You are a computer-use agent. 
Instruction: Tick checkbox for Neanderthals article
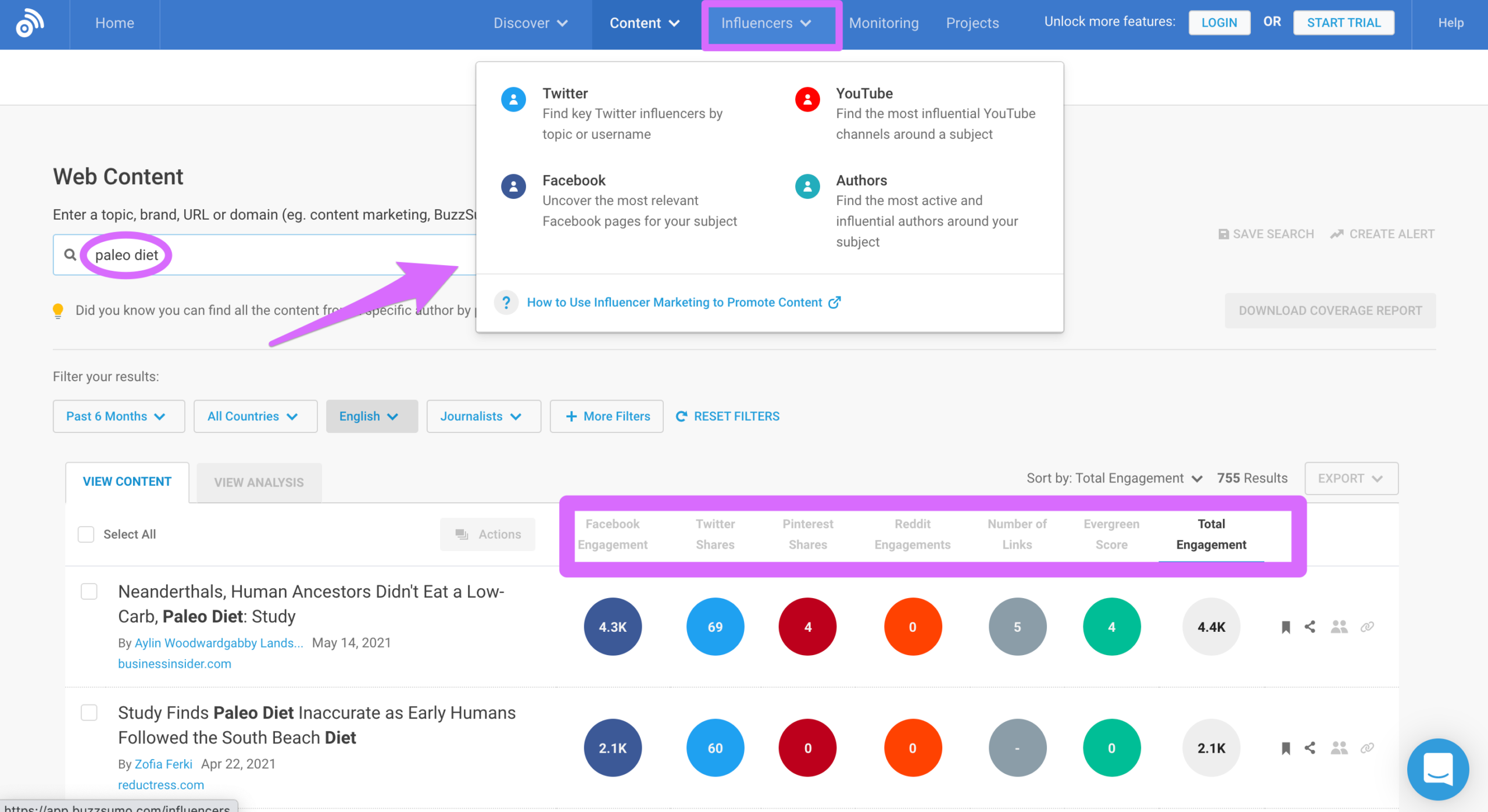[x=89, y=592]
